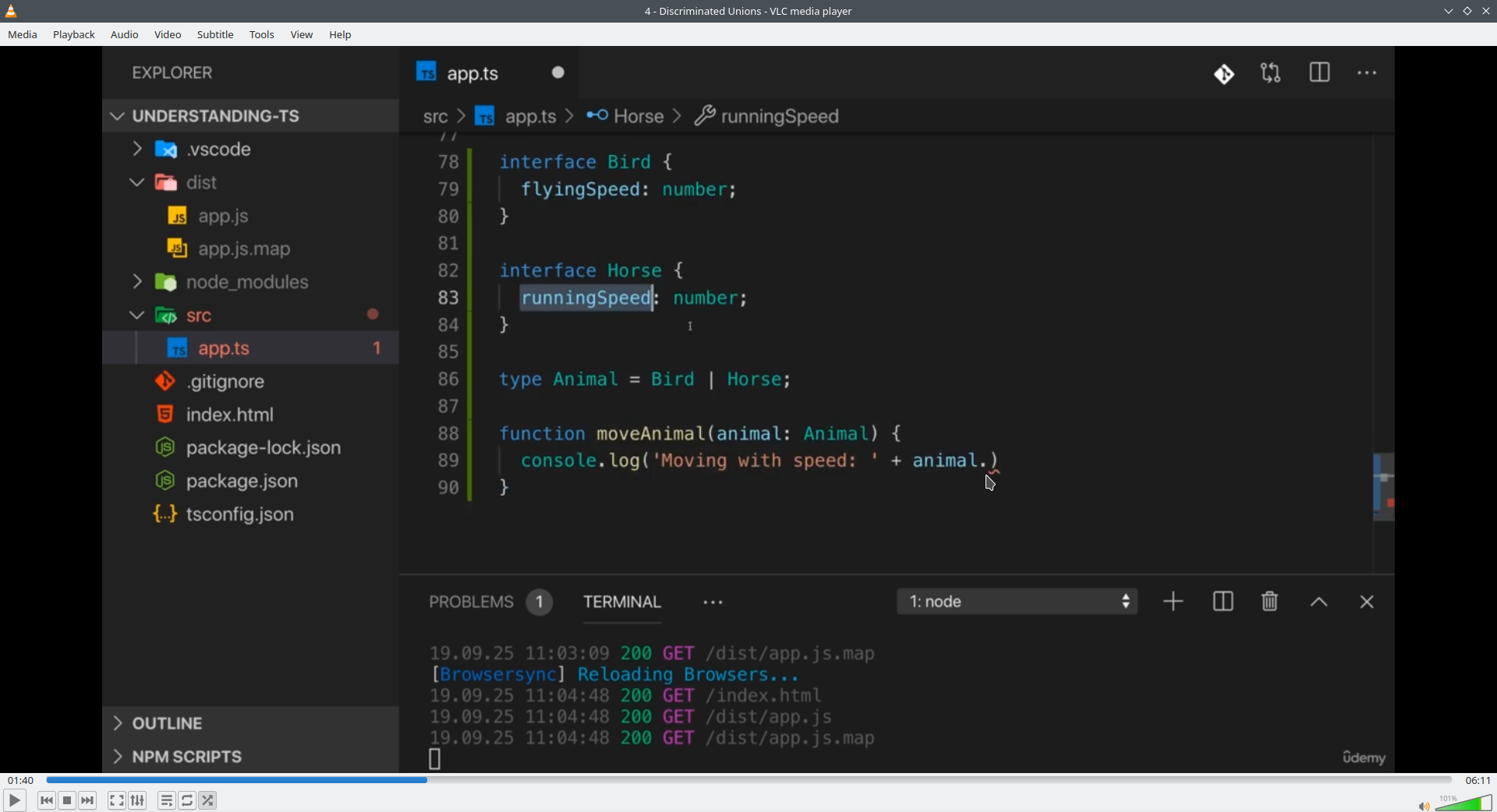Close the terminal panel
Screen dimensions: 1497x812
click(x=1367, y=602)
